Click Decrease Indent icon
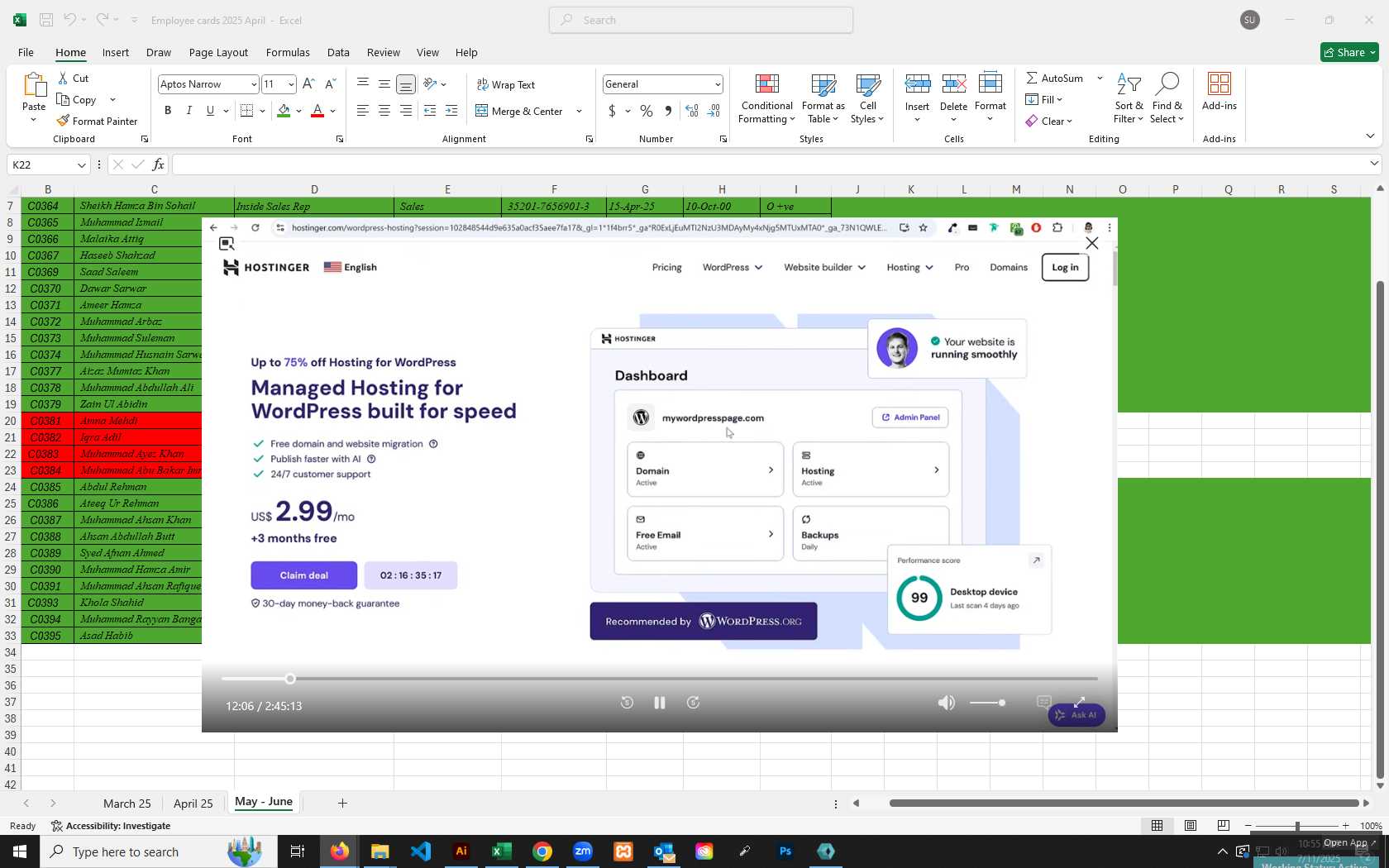The image size is (1389, 868). coord(430,111)
